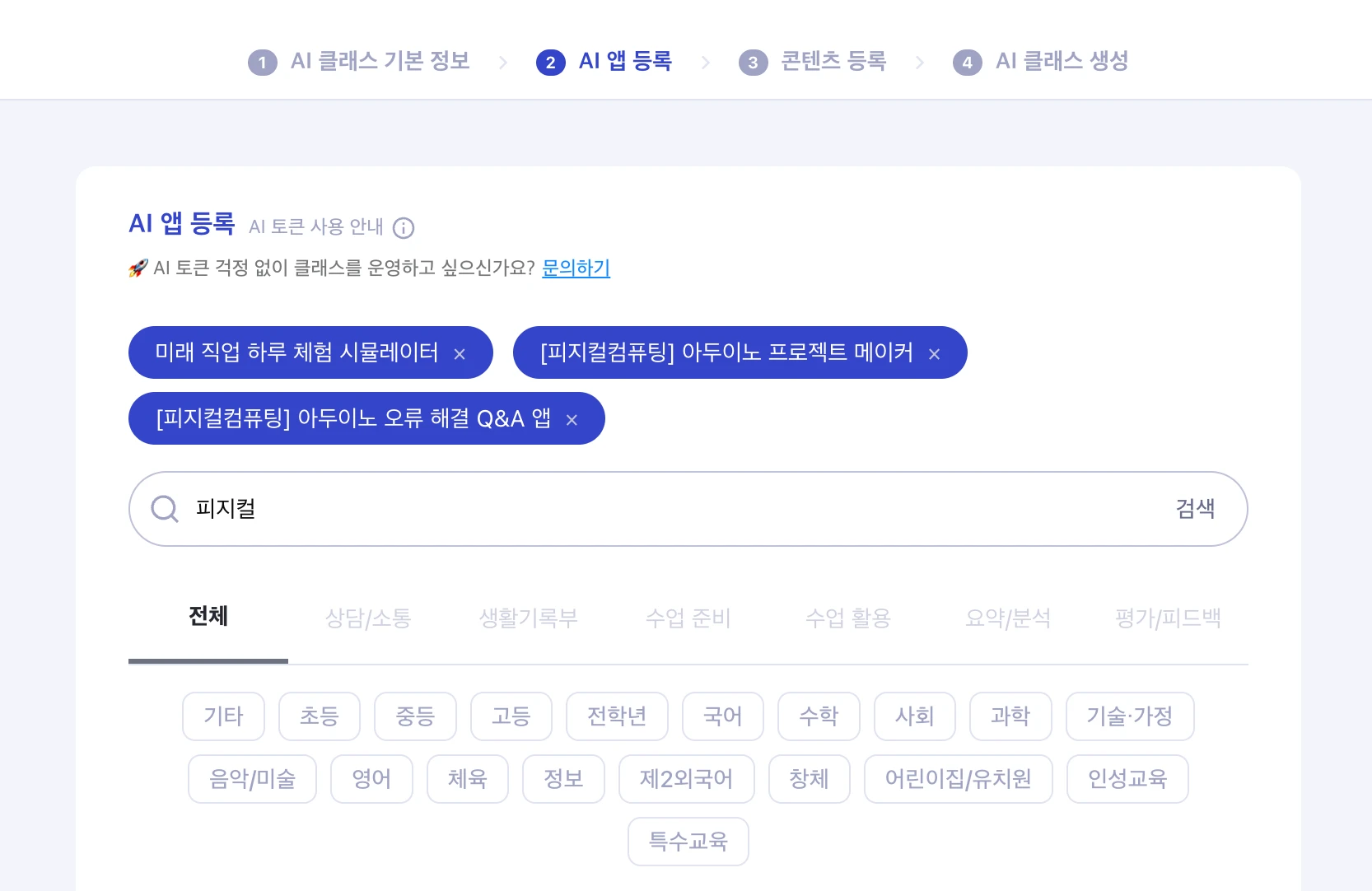Go to step 1 AI 클래스 기본 정보
Viewport: 1372px width, 891px height.
click(x=359, y=62)
